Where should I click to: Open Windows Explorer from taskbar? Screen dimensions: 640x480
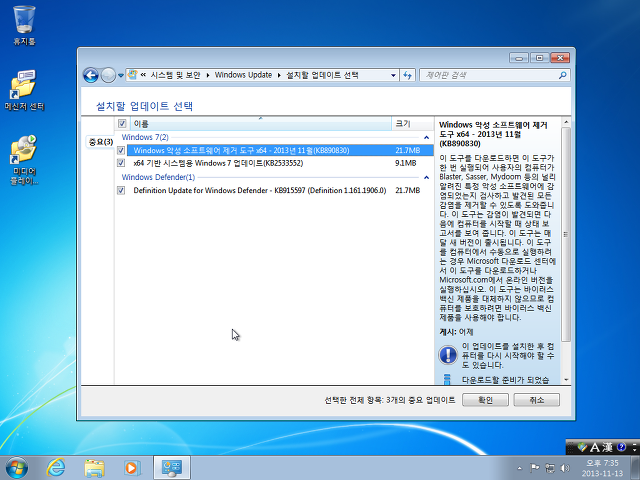click(x=94, y=468)
